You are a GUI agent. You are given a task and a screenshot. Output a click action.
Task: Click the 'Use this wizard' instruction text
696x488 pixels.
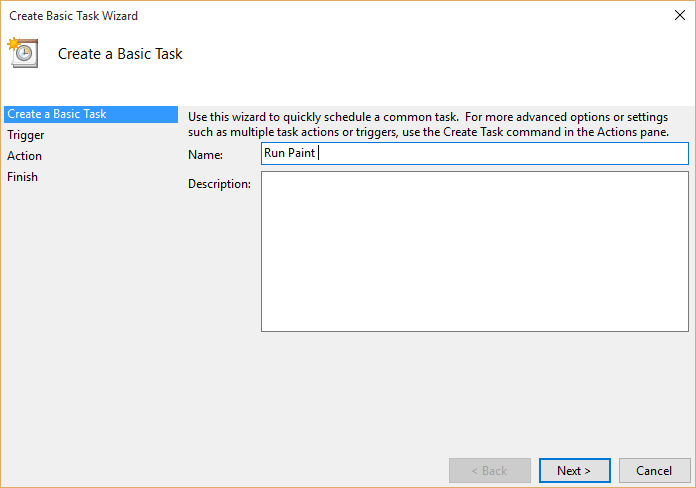428,124
